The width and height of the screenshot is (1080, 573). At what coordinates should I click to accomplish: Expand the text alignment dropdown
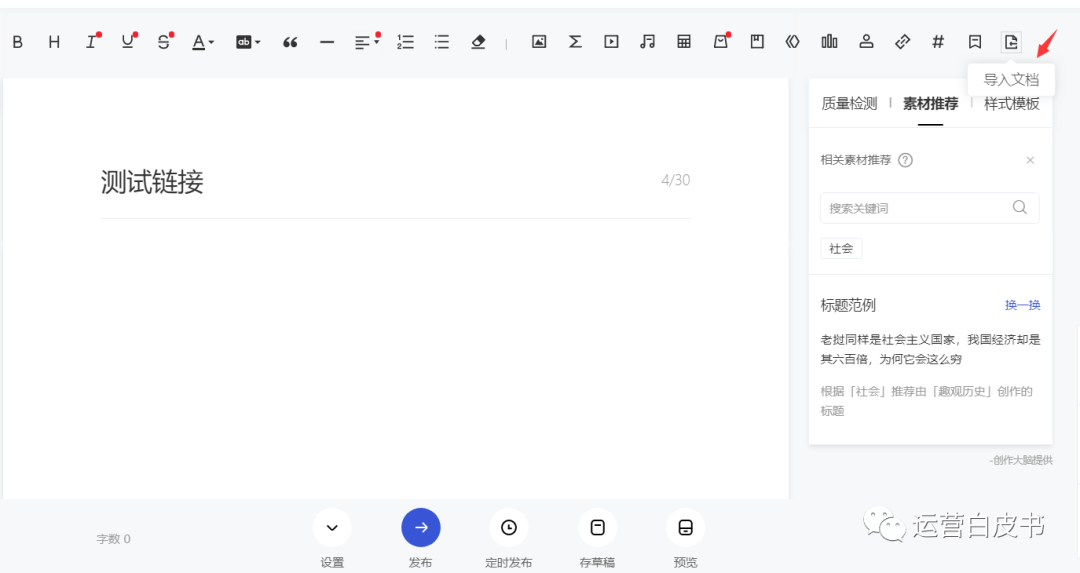pos(366,42)
